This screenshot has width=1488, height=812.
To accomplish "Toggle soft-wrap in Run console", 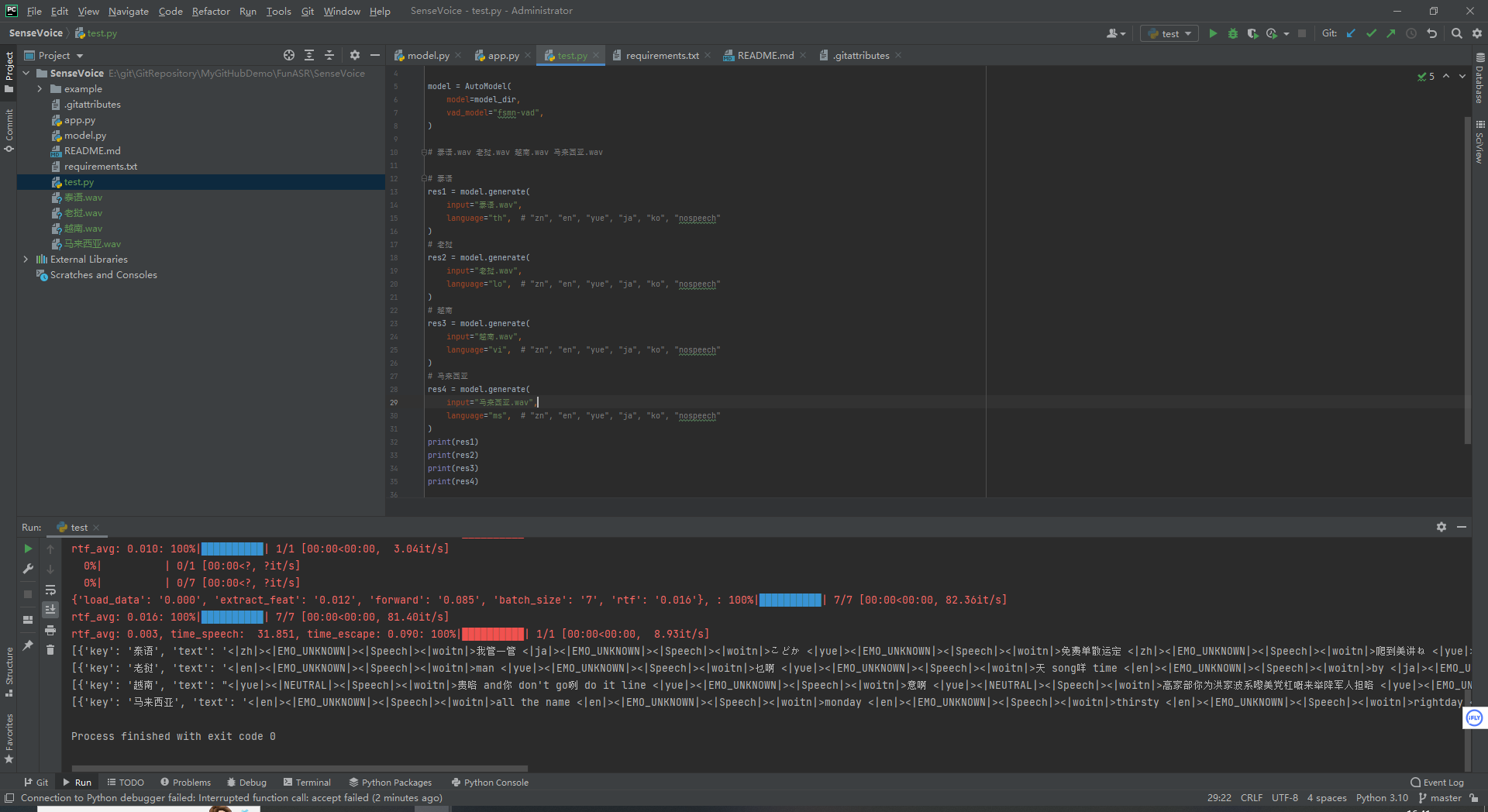I will 50,590.
